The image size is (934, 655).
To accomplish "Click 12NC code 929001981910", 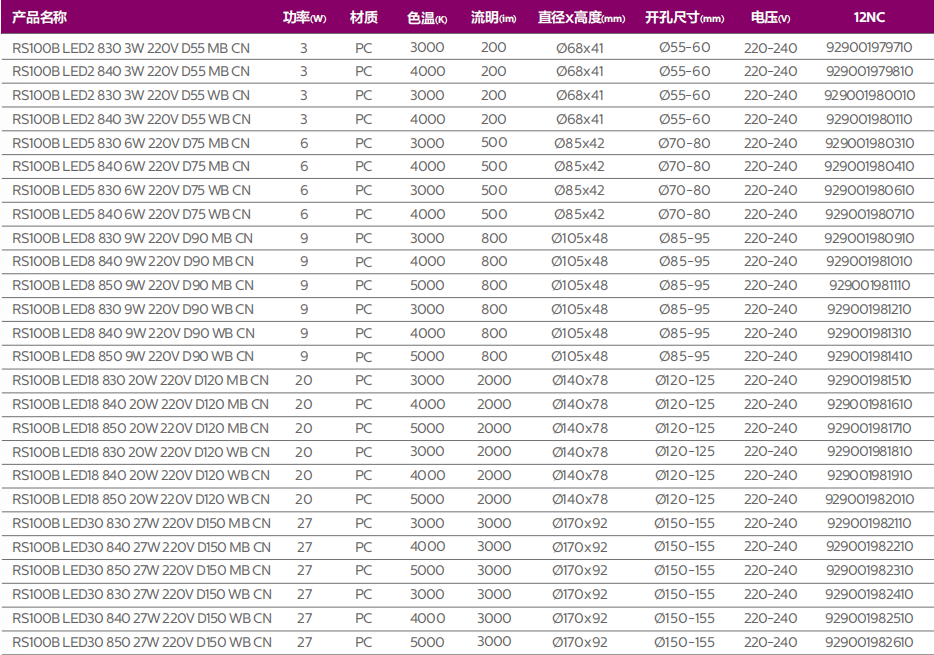I will [x=869, y=475].
